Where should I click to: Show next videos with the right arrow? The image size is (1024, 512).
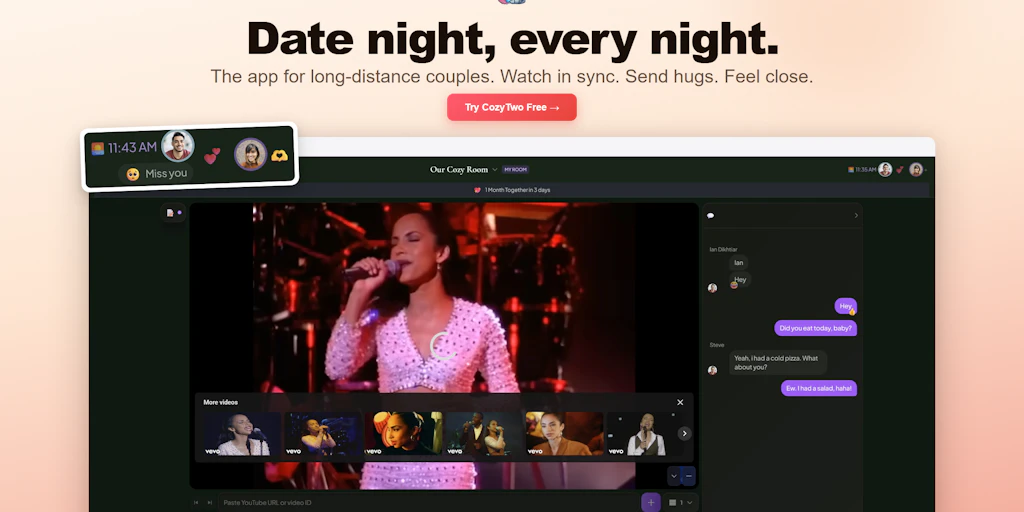(684, 434)
